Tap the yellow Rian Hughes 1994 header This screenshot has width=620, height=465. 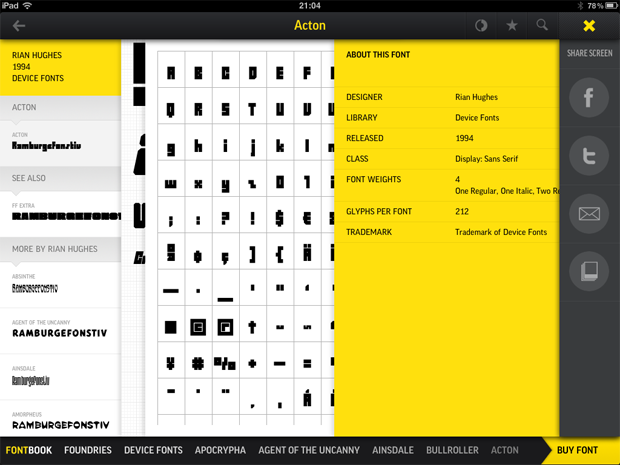point(60,67)
